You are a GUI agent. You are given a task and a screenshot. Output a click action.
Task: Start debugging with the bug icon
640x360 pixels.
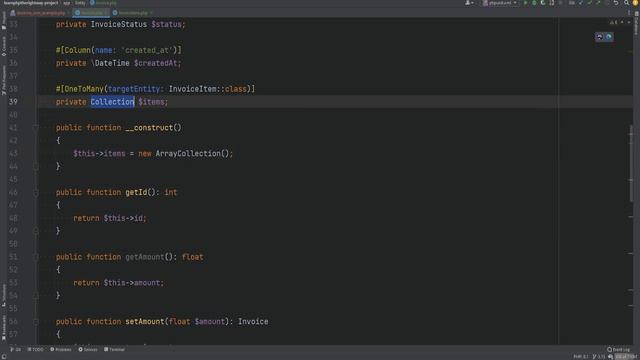click(534, 3)
